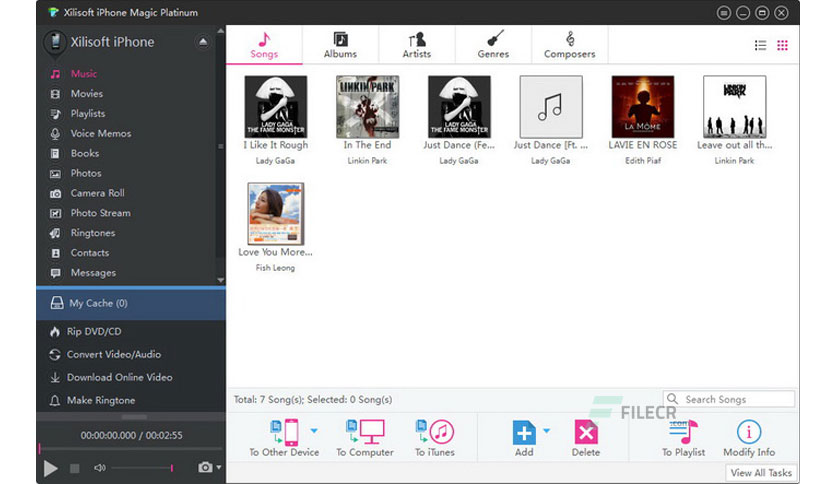Click the Search Songs field

pyautogui.click(x=729, y=399)
